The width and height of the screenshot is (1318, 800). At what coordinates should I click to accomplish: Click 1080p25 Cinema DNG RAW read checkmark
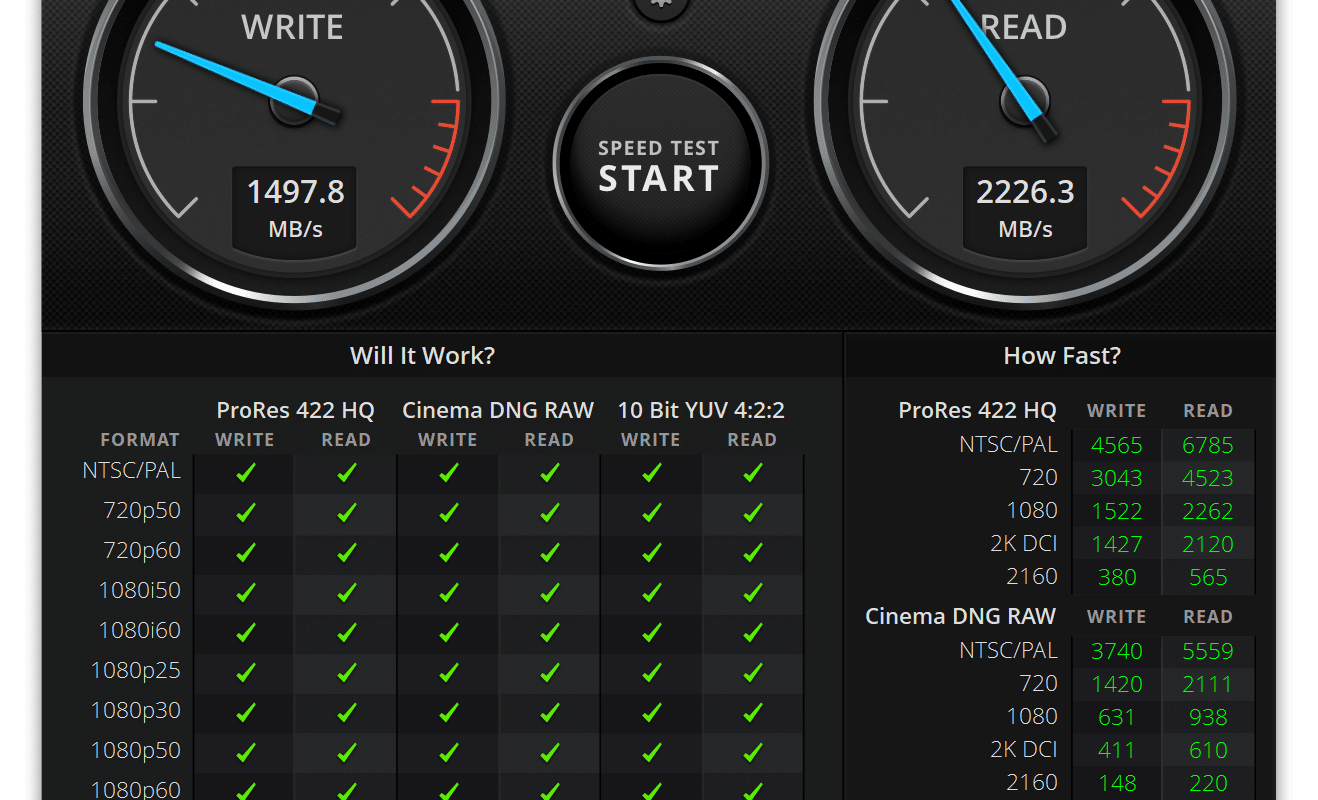[549, 672]
